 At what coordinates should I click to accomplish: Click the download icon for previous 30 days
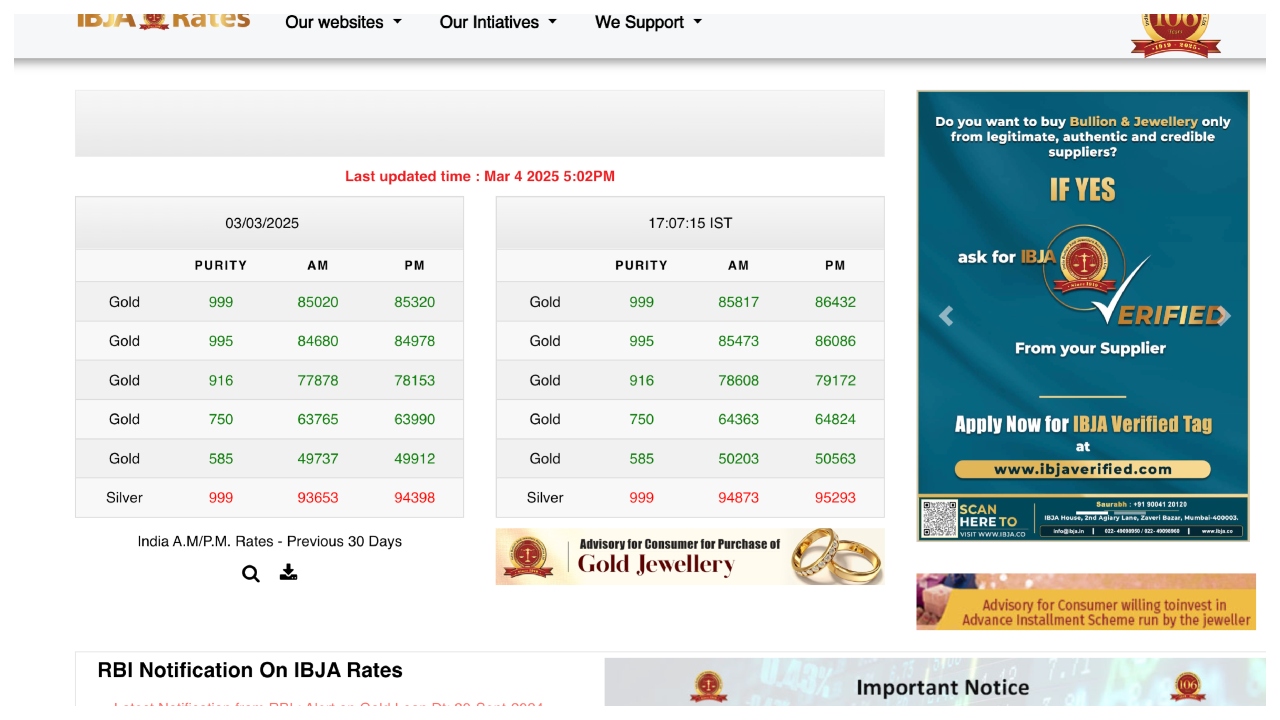[x=288, y=572]
